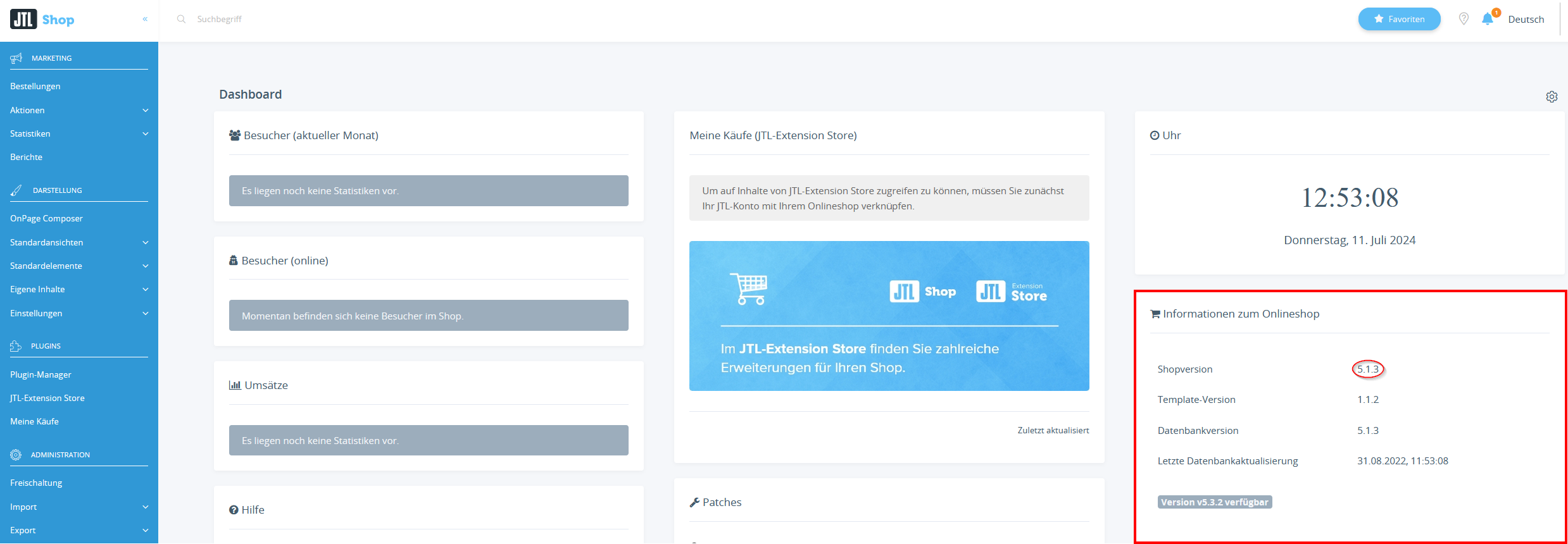Screen dimensions: 1568x544
Task: Click the search magnifier icon
Action: pos(181,19)
